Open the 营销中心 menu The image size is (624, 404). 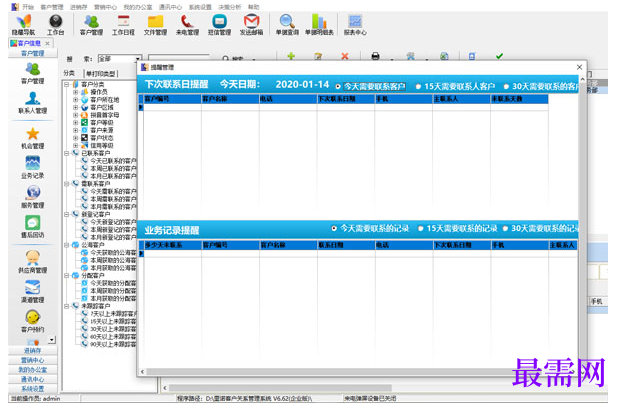[x=105, y=7]
